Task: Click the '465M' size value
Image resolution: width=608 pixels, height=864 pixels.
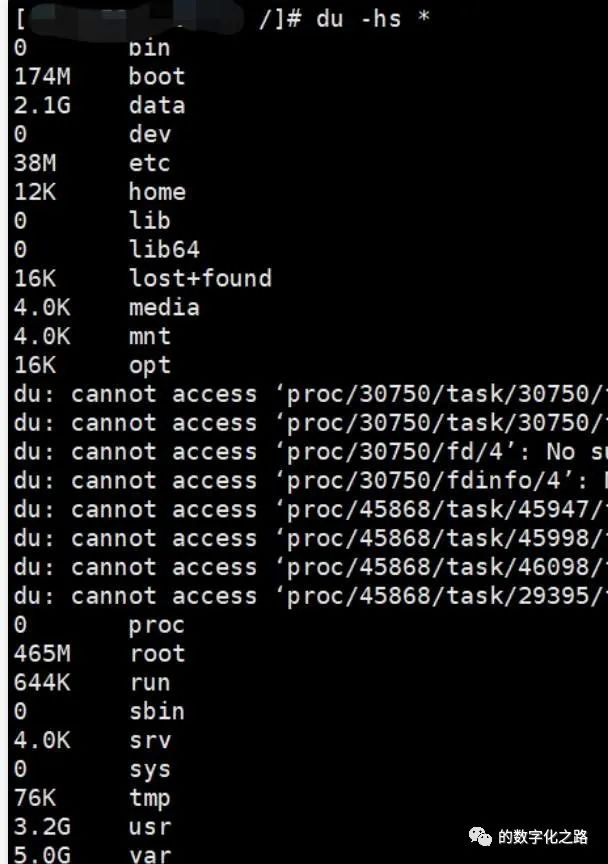Action: point(42,654)
